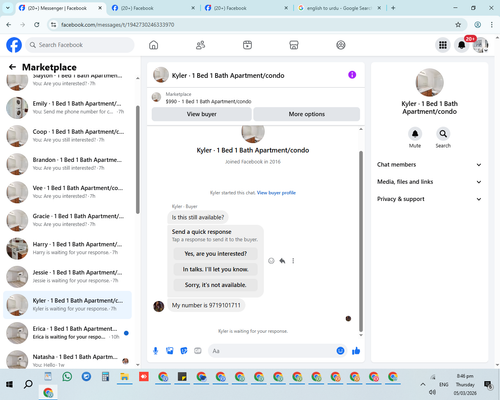This screenshot has height=400, width=500.
Task: Open Vee conversation in list
Action: click(x=68, y=192)
